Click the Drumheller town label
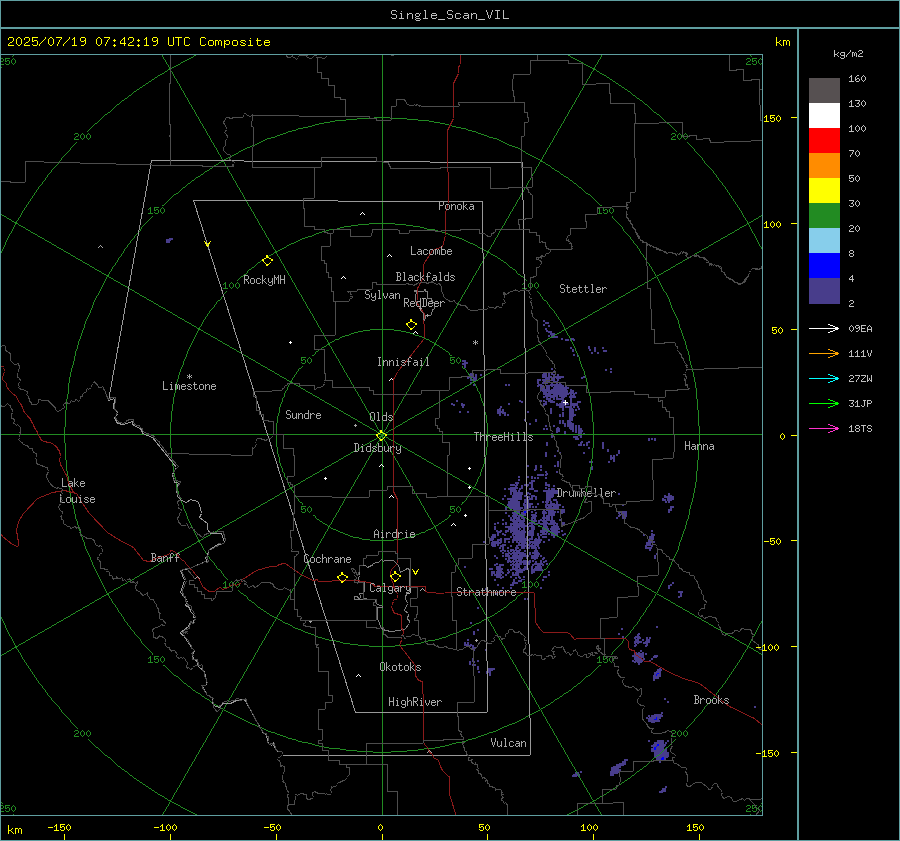 pos(586,493)
